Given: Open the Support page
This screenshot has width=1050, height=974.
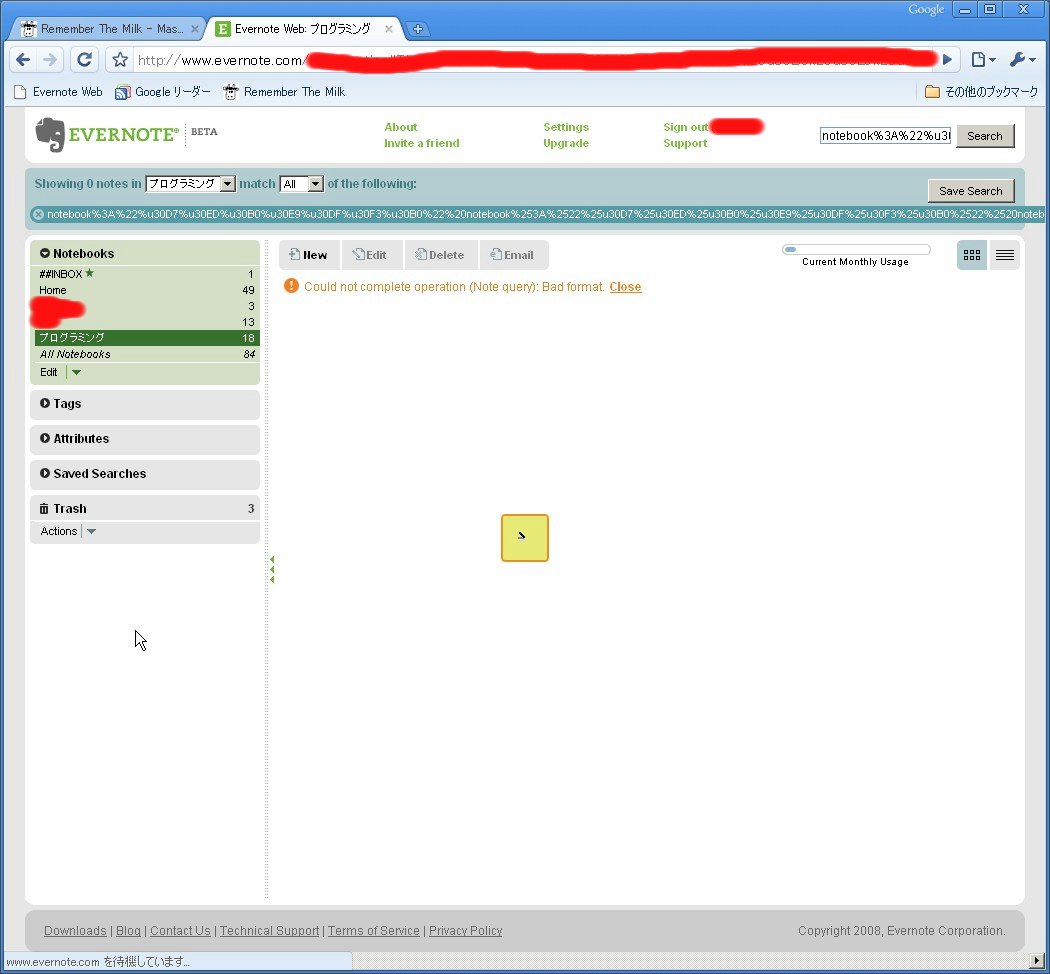Looking at the screenshot, I should [x=685, y=143].
